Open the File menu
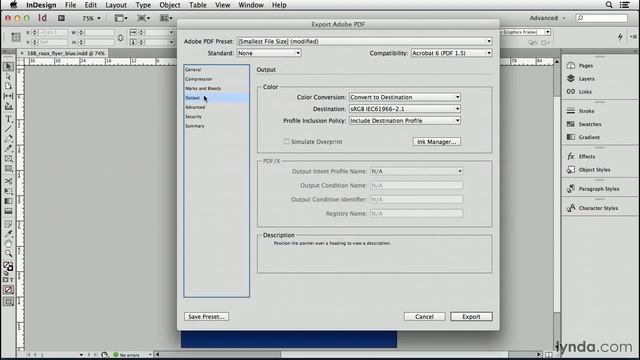The height and width of the screenshot is (360, 640). click(70, 5)
